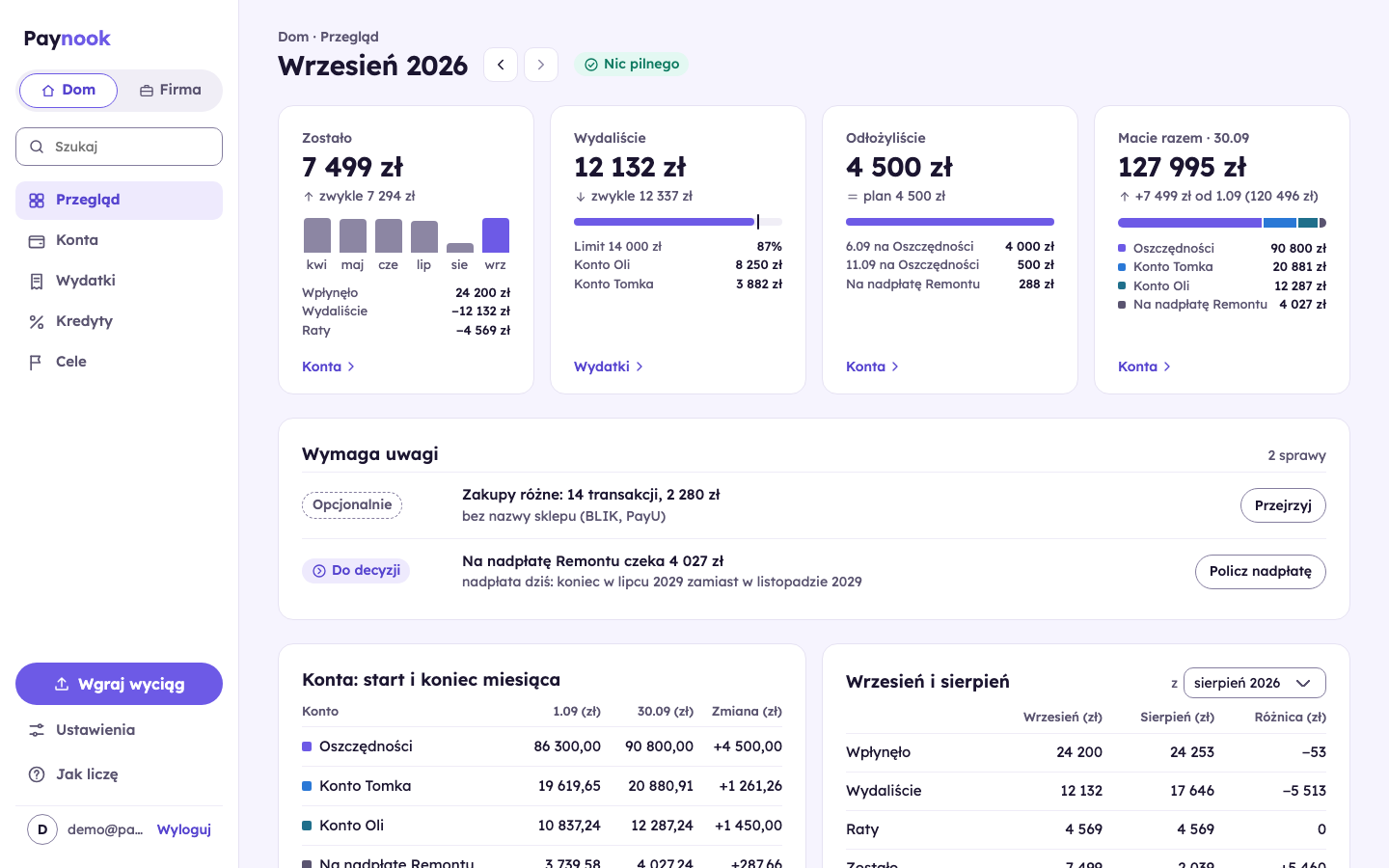
Task: Click the Ustawienia sliders icon
Action: 37,730
